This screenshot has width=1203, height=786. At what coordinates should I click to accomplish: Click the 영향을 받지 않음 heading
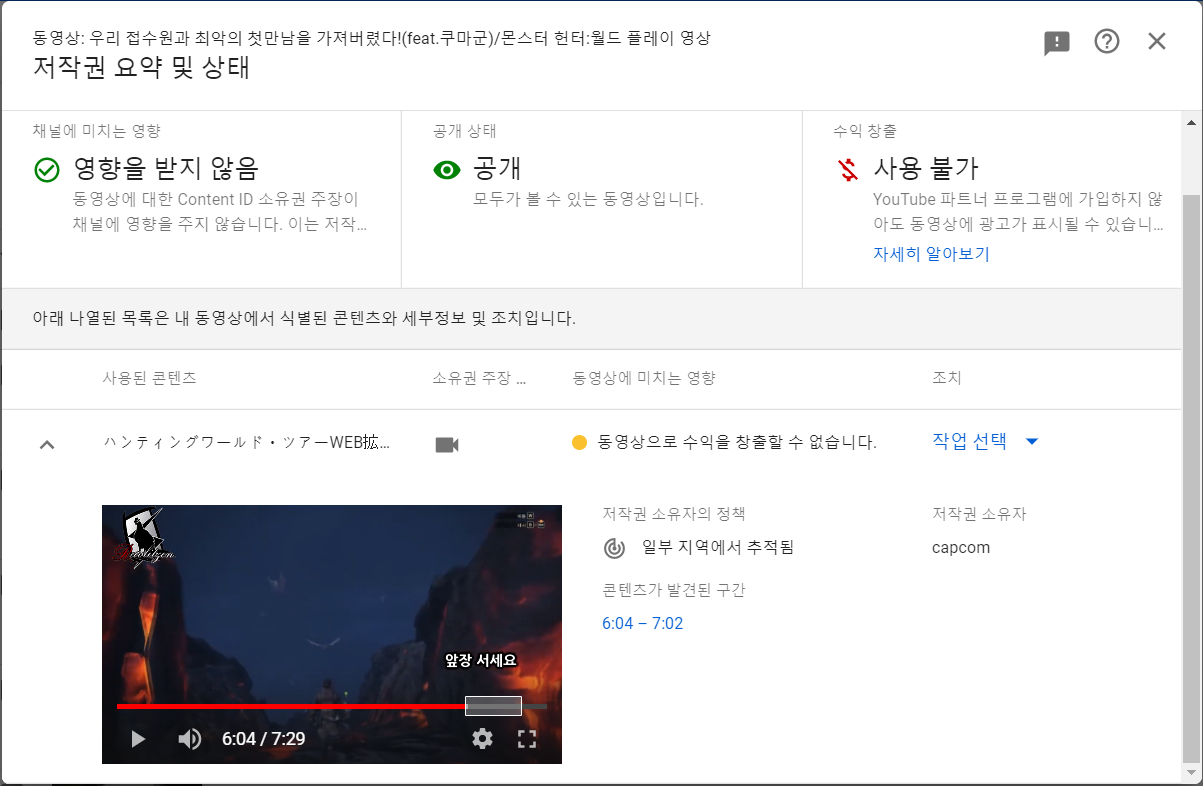(167, 169)
